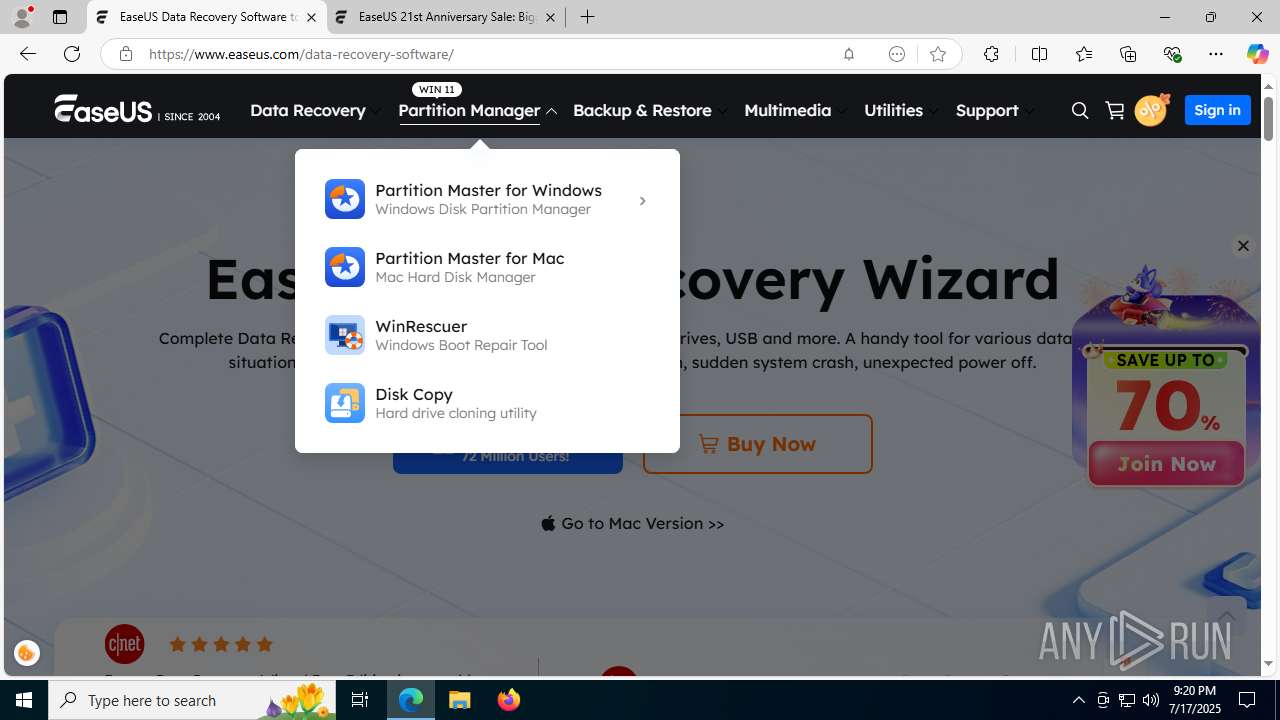1280x720 pixels.
Task: Follow the Go to Mac Version link
Action: [x=632, y=524]
